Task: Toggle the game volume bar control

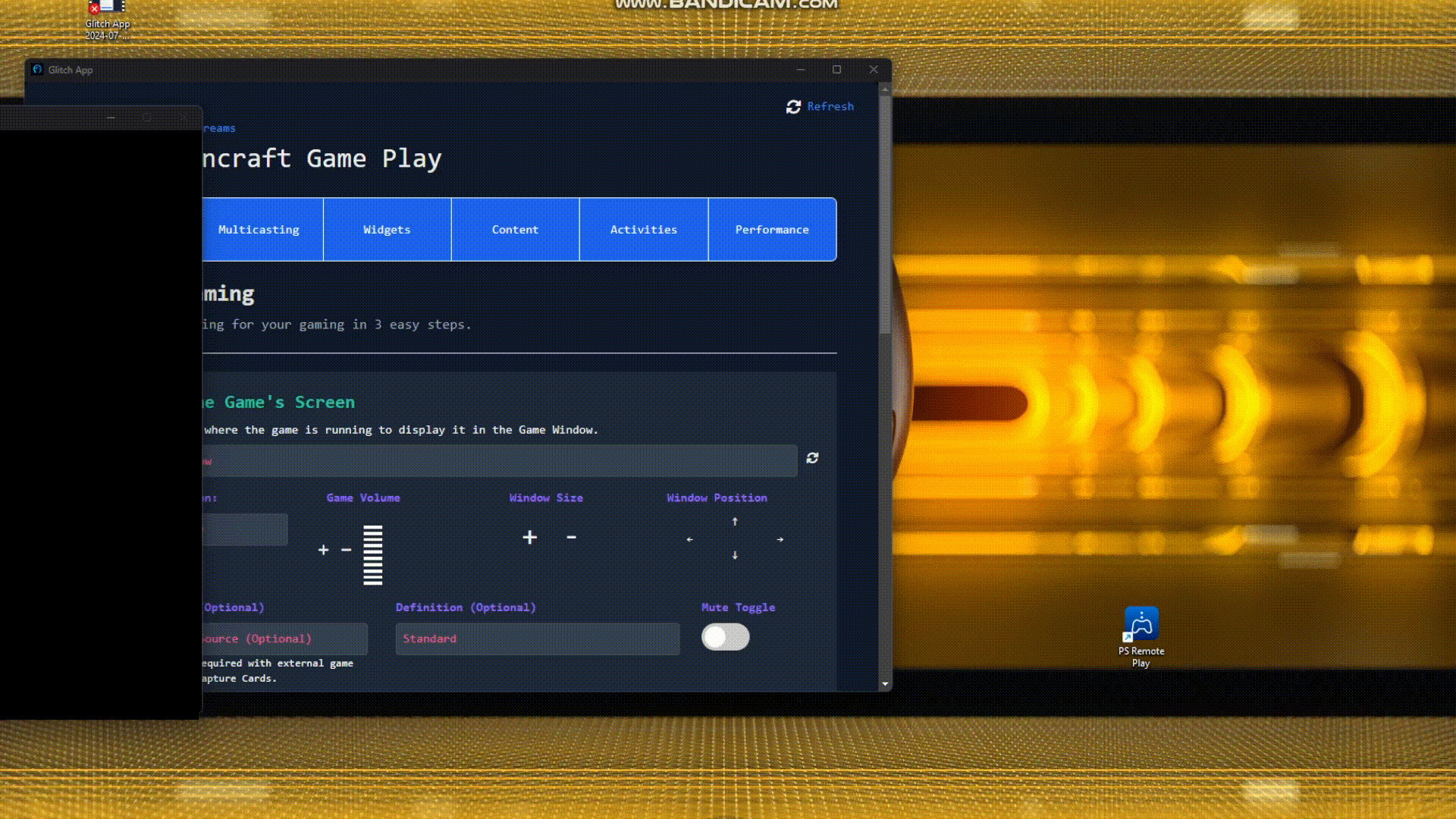Action: coord(371,552)
